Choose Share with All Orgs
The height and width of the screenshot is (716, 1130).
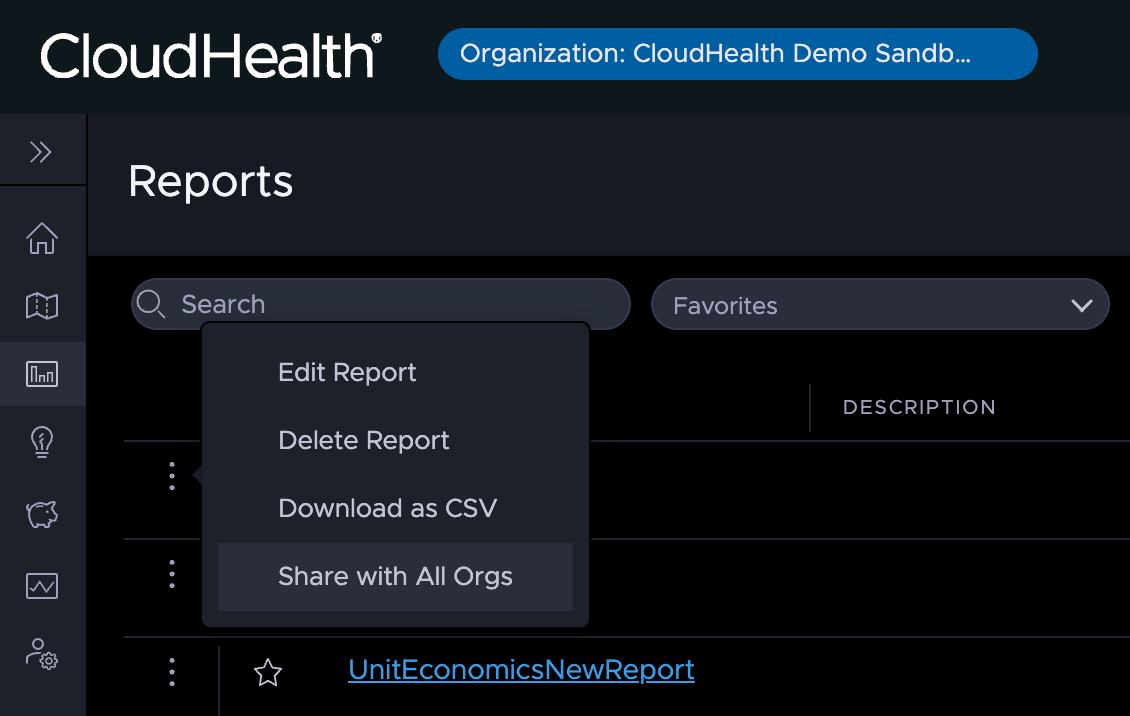click(x=395, y=577)
